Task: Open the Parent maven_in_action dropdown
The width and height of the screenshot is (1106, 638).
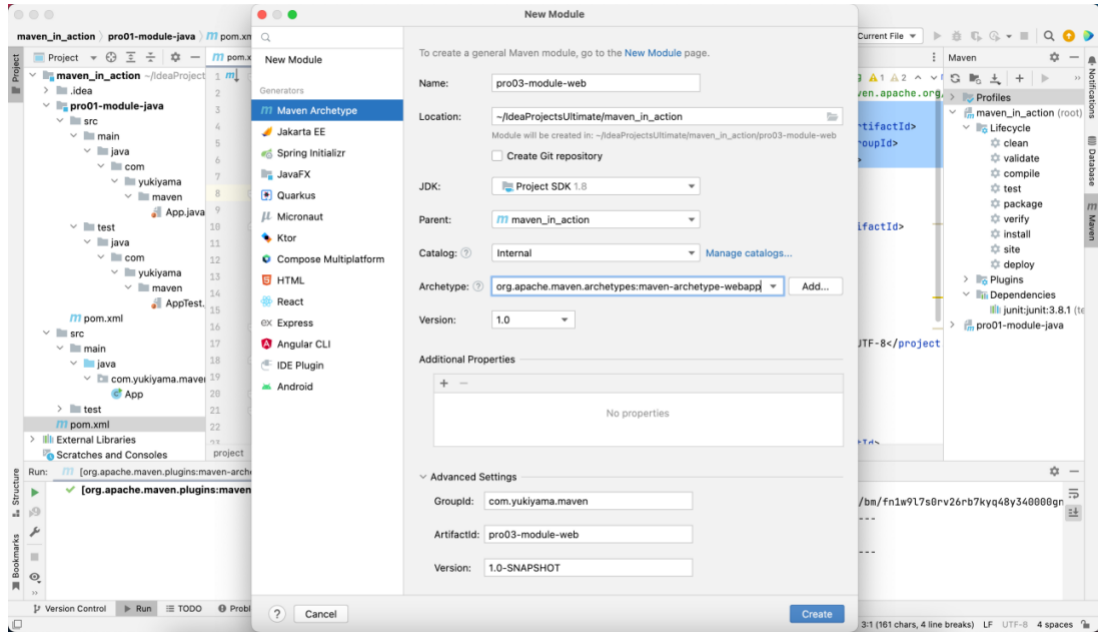Action: [595, 219]
